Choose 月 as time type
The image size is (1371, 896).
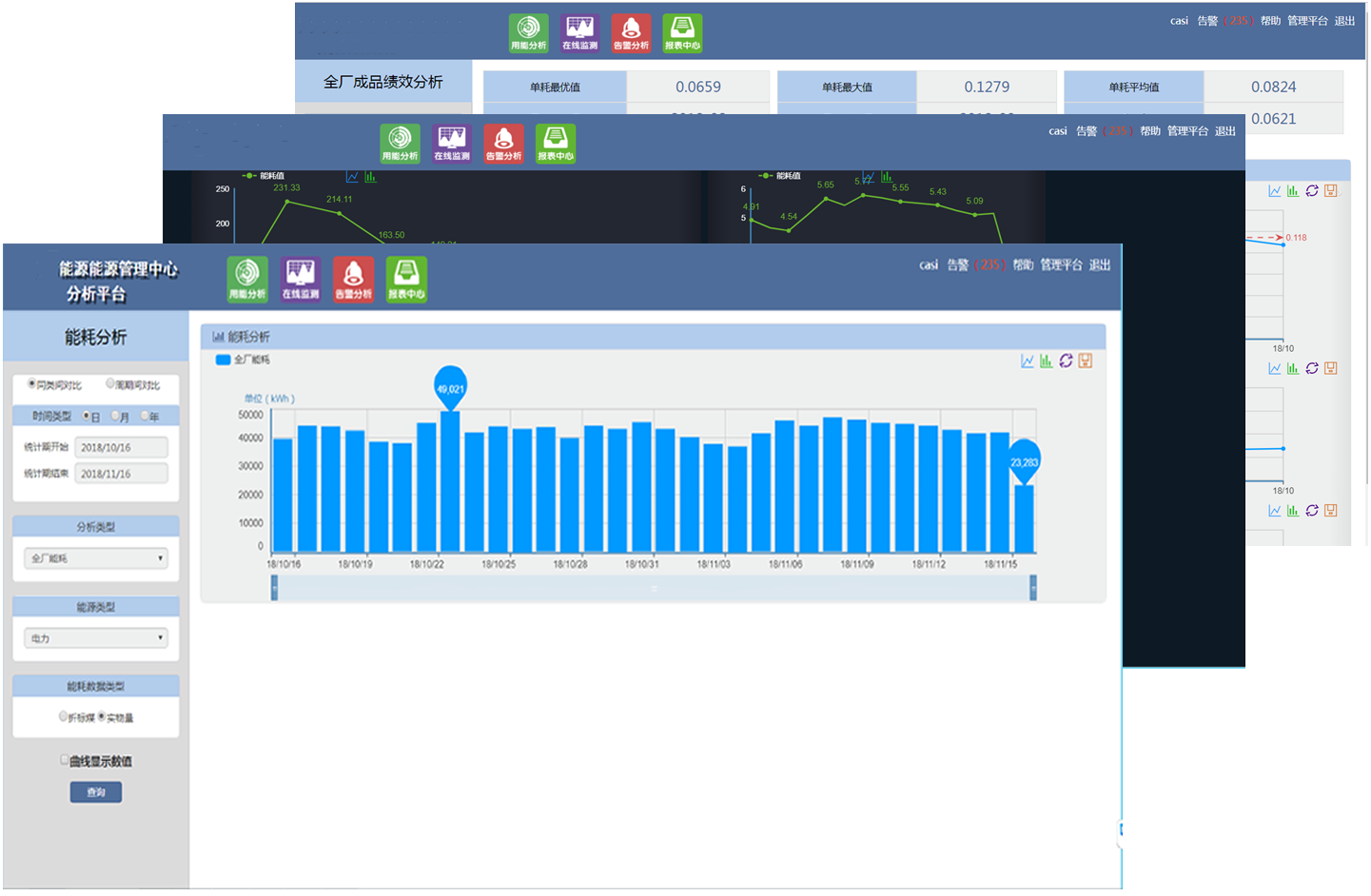tap(116, 417)
